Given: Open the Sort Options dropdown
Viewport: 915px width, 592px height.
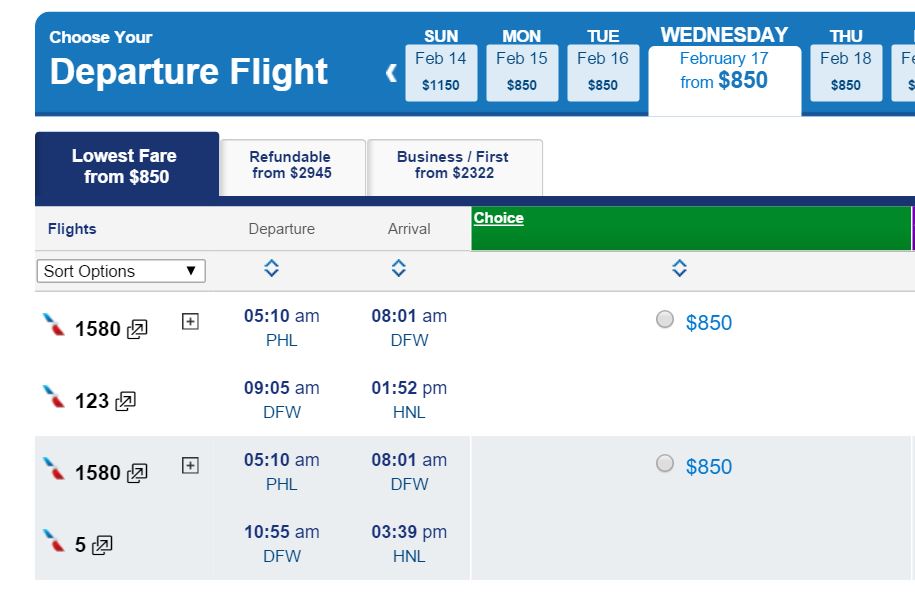Looking at the screenshot, I should coord(121,271).
